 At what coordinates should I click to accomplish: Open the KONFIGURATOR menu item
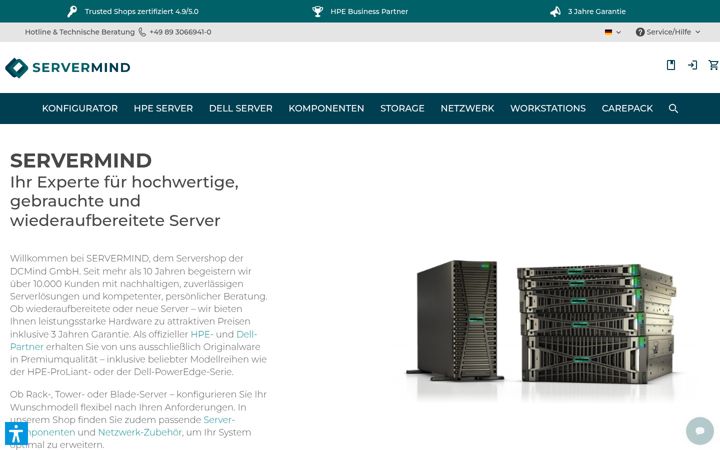[80, 108]
